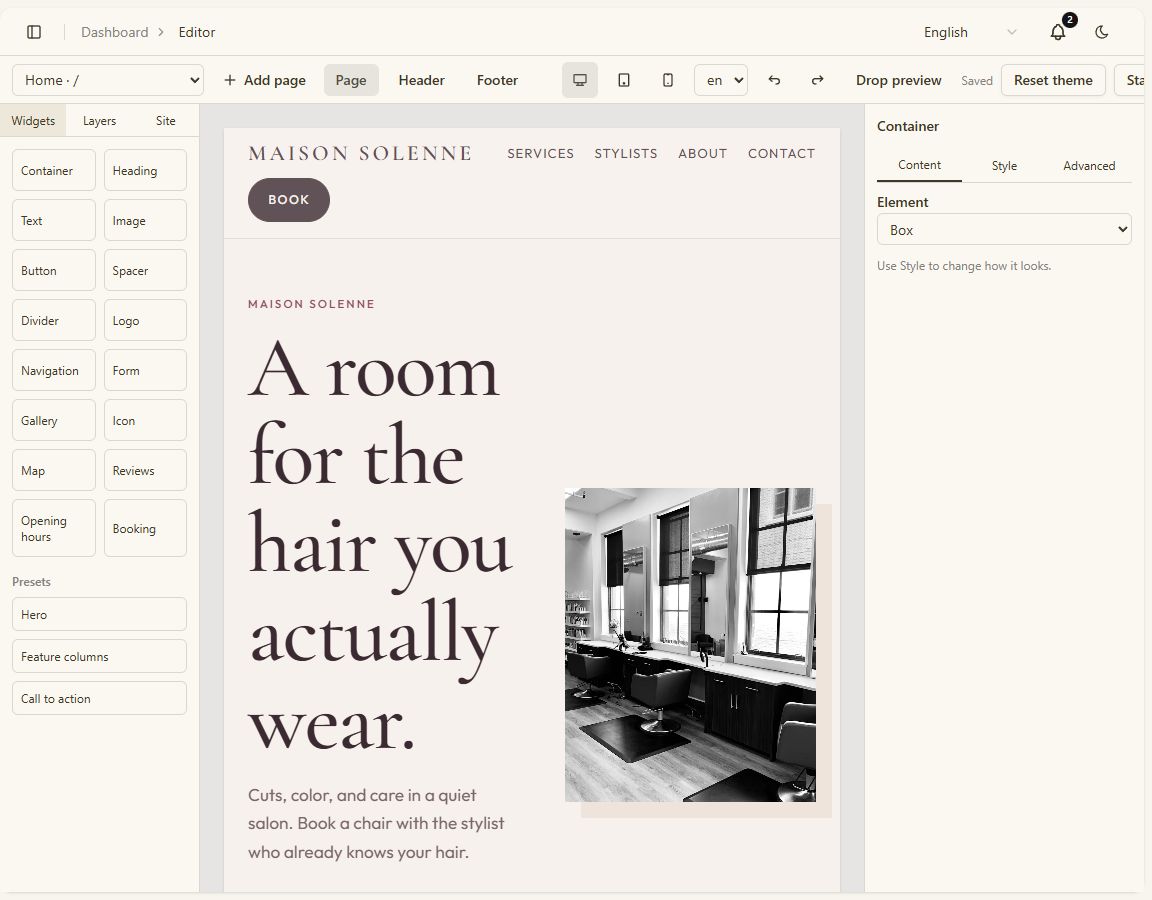1152x900 pixels.
Task: Select tablet preview device
Action: pyautogui.click(x=624, y=80)
